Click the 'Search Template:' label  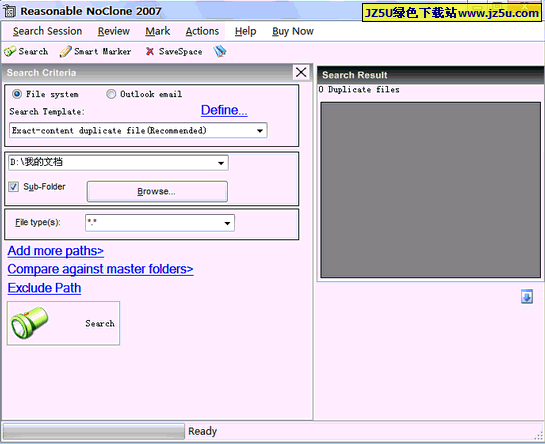coord(47,112)
